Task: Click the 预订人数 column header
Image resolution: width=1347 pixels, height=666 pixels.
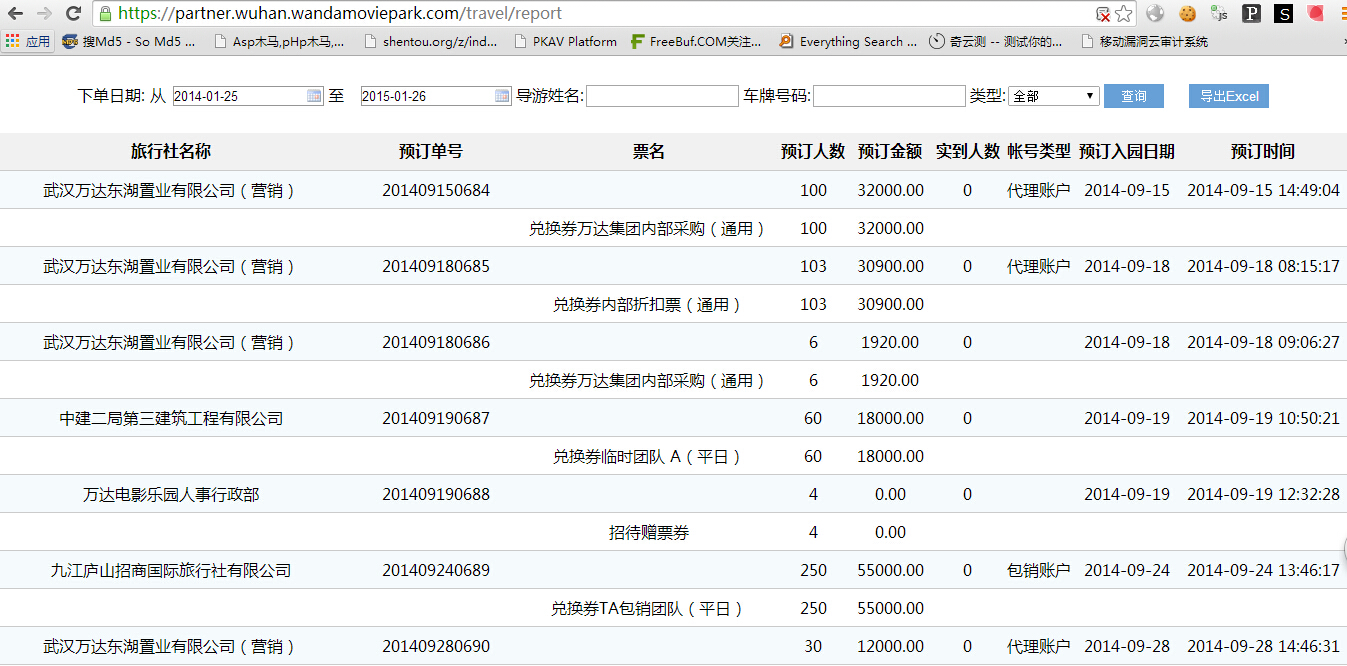Action: click(x=813, y=152)
